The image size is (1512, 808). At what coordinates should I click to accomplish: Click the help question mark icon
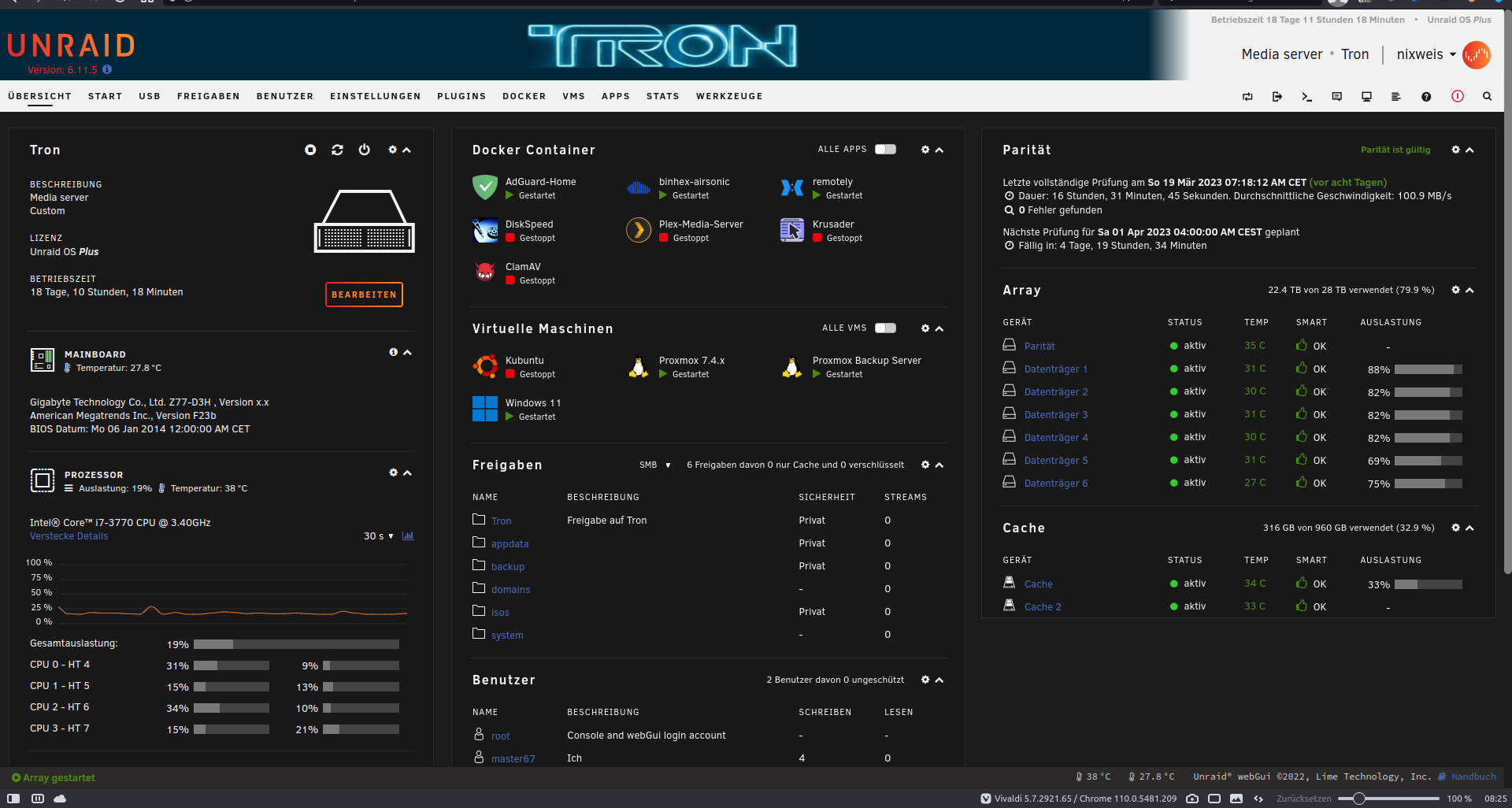pyautogui.click(x=1426, y=96)
